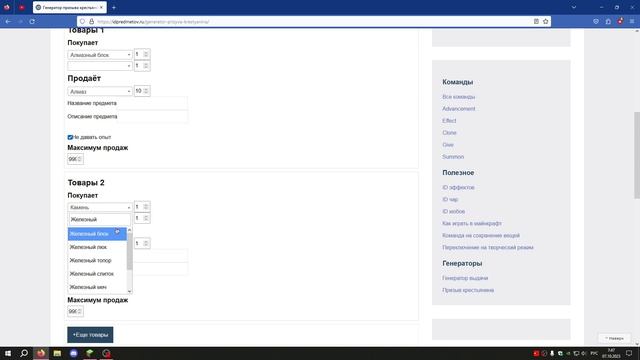
Task: Toggle Не давать опыт checkbox
Action: [70, 137]
